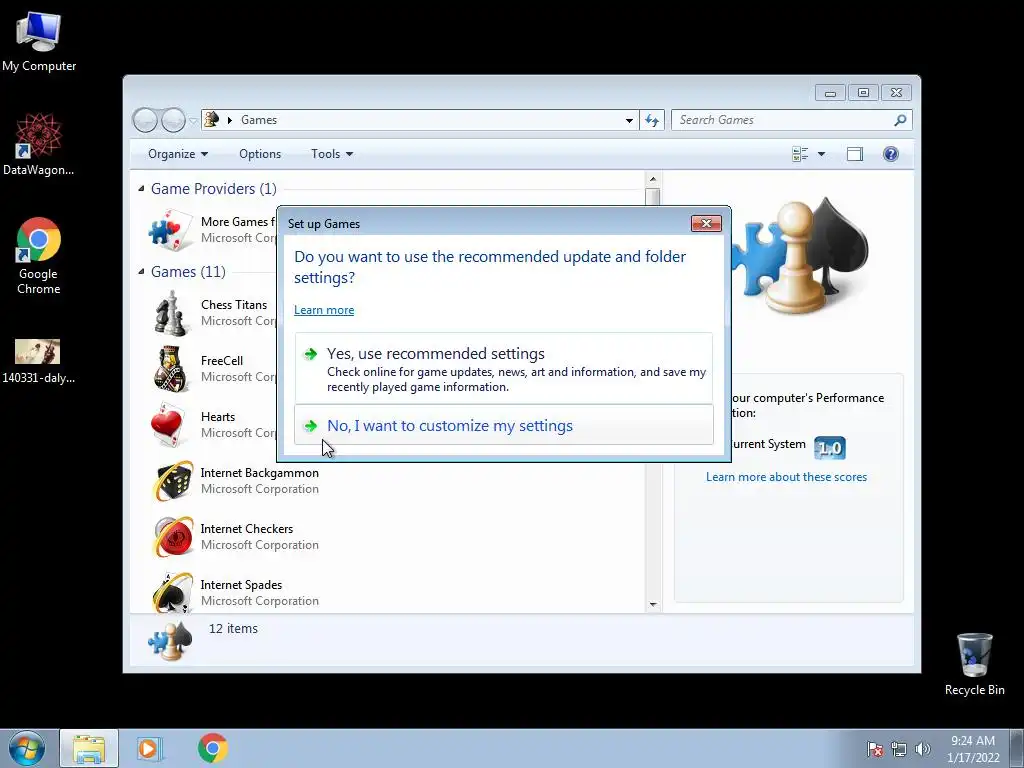Open the Chess Titans game icon
The height and width of the screenshot is (768, 1024).
(x=170, y=313)
